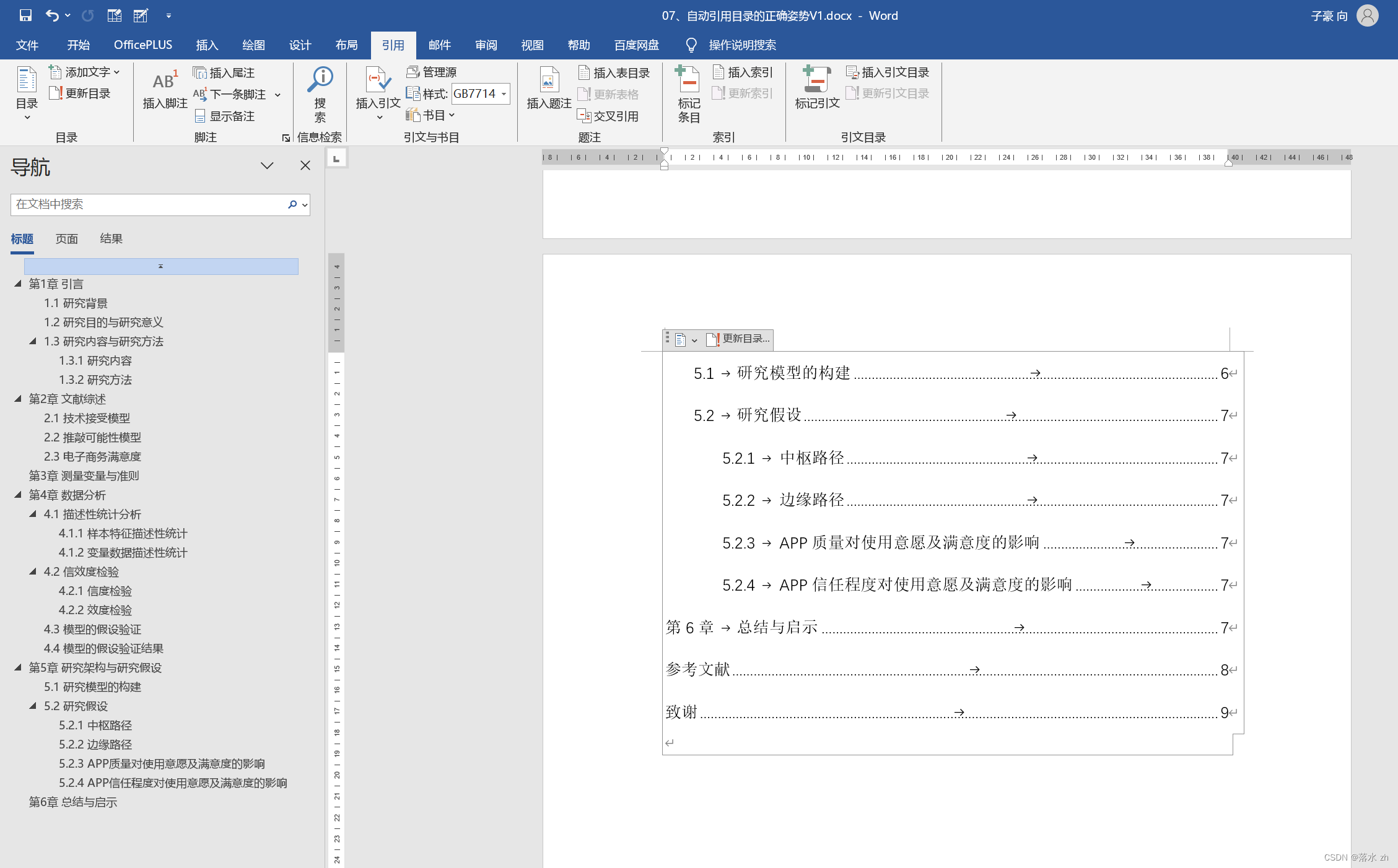Toggle ruler tab selector at ruler corner

click(336, 158)
